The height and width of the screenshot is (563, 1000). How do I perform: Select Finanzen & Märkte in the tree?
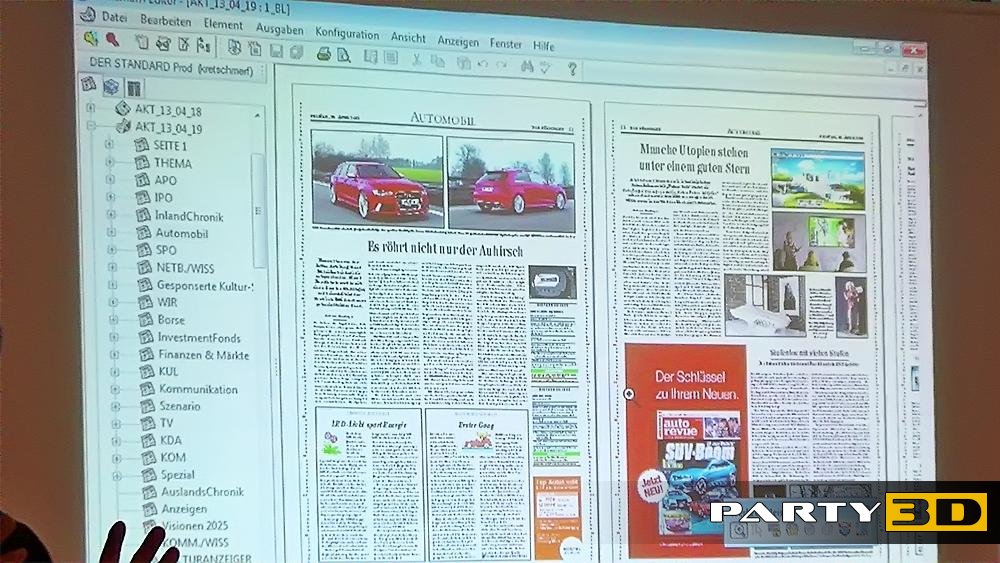pyautogui.click(x=203, y=355)
